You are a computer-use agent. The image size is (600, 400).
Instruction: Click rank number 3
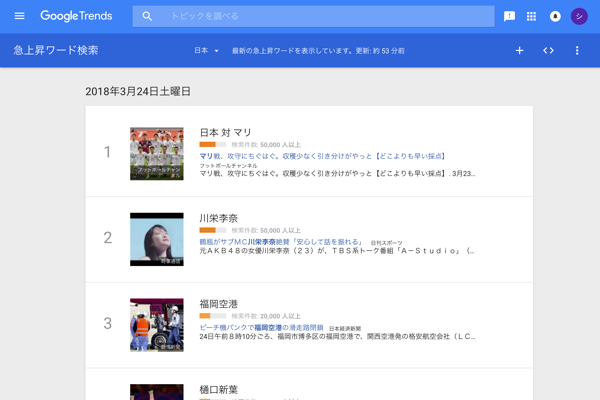click(x=108, y=323)
